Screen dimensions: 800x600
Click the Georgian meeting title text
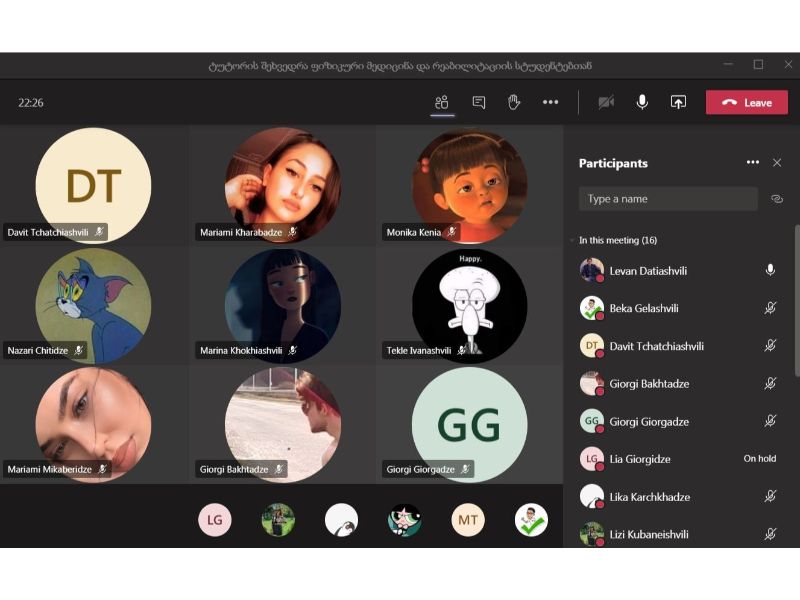click(x=400, y=66)
